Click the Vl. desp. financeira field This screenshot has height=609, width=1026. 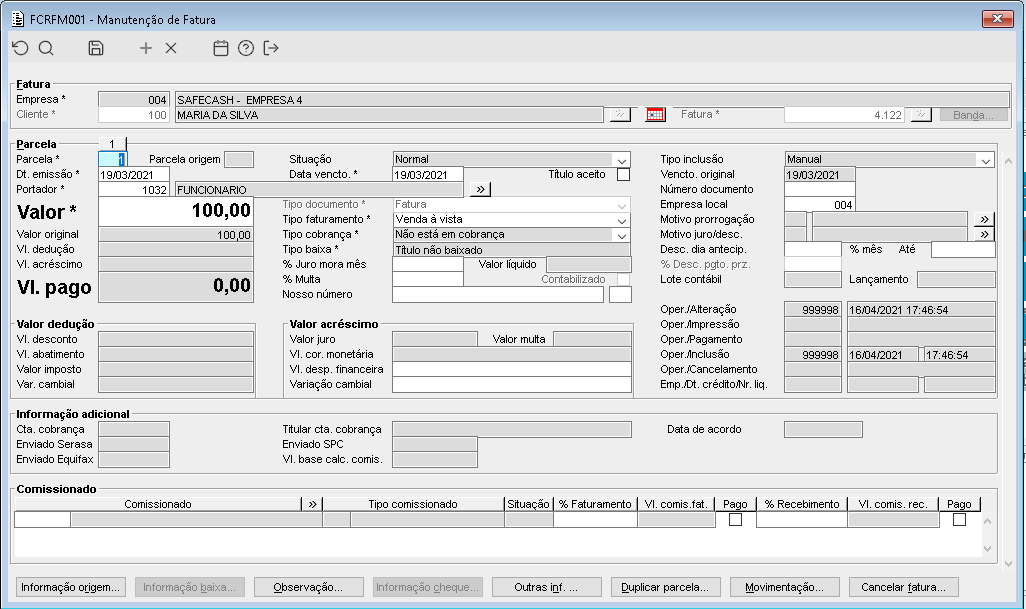click(512, 370)
